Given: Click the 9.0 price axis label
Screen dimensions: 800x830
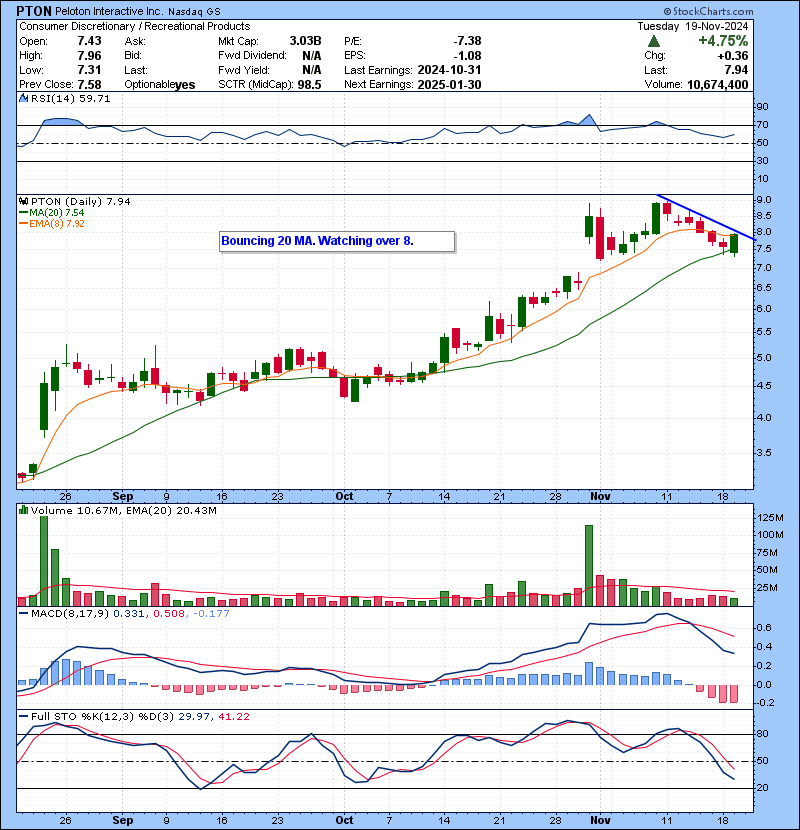Looking at the screenshot, I should (764, 200).
